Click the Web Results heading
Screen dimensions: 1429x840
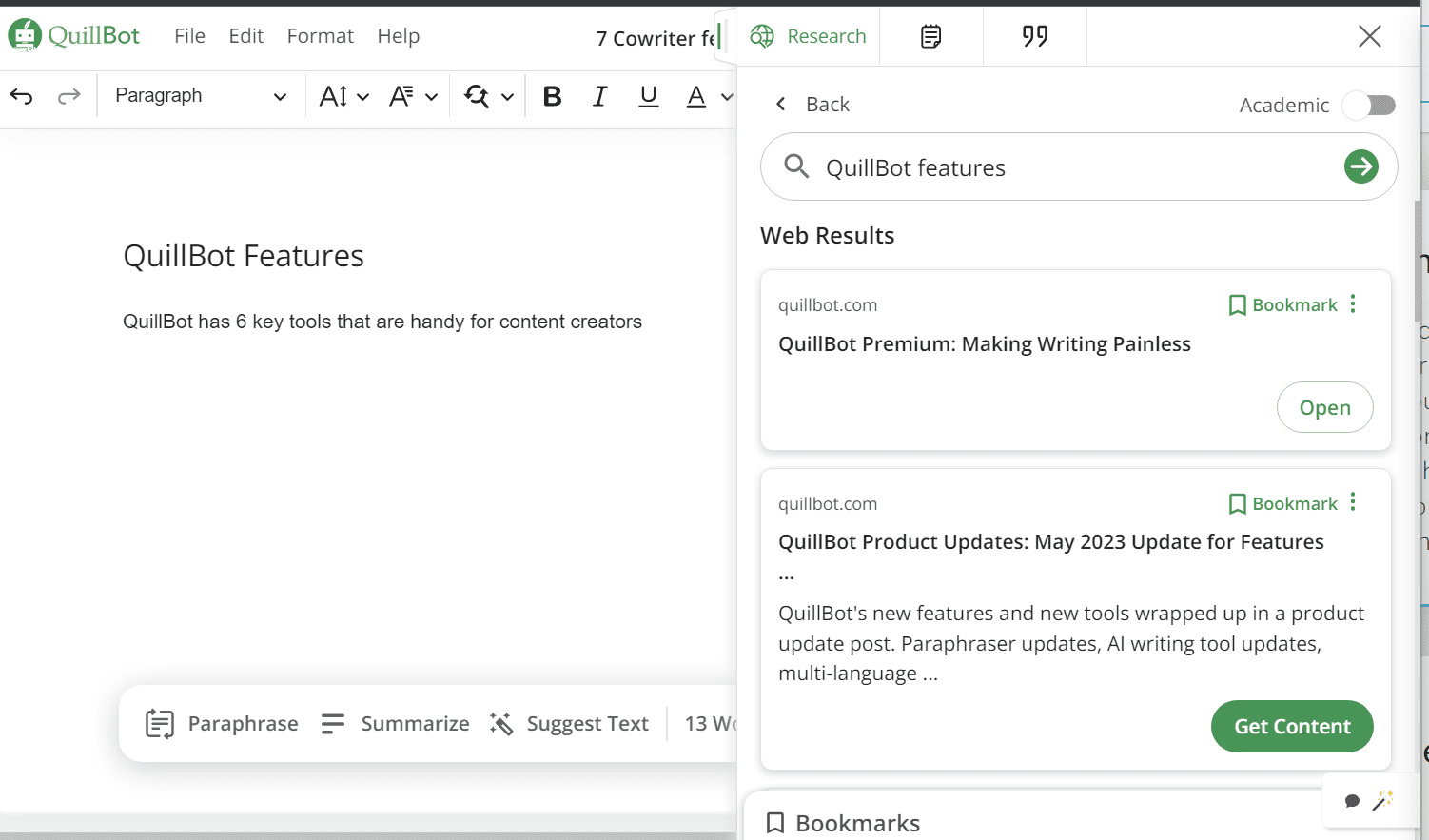coord(828,236)
